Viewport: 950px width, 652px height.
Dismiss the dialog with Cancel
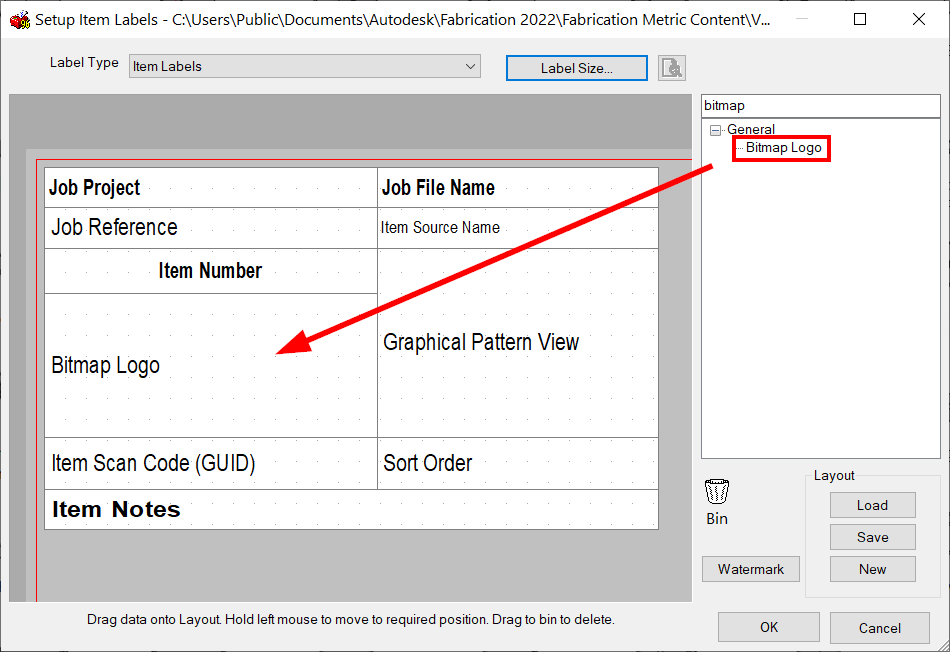pyautogui.click(x=879, y=627)
